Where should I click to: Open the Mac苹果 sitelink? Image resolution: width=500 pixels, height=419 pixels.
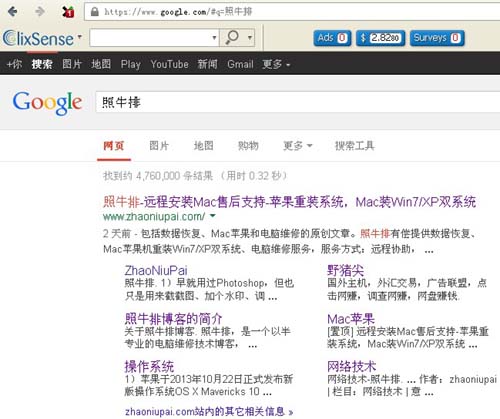(x=351, y=319)
